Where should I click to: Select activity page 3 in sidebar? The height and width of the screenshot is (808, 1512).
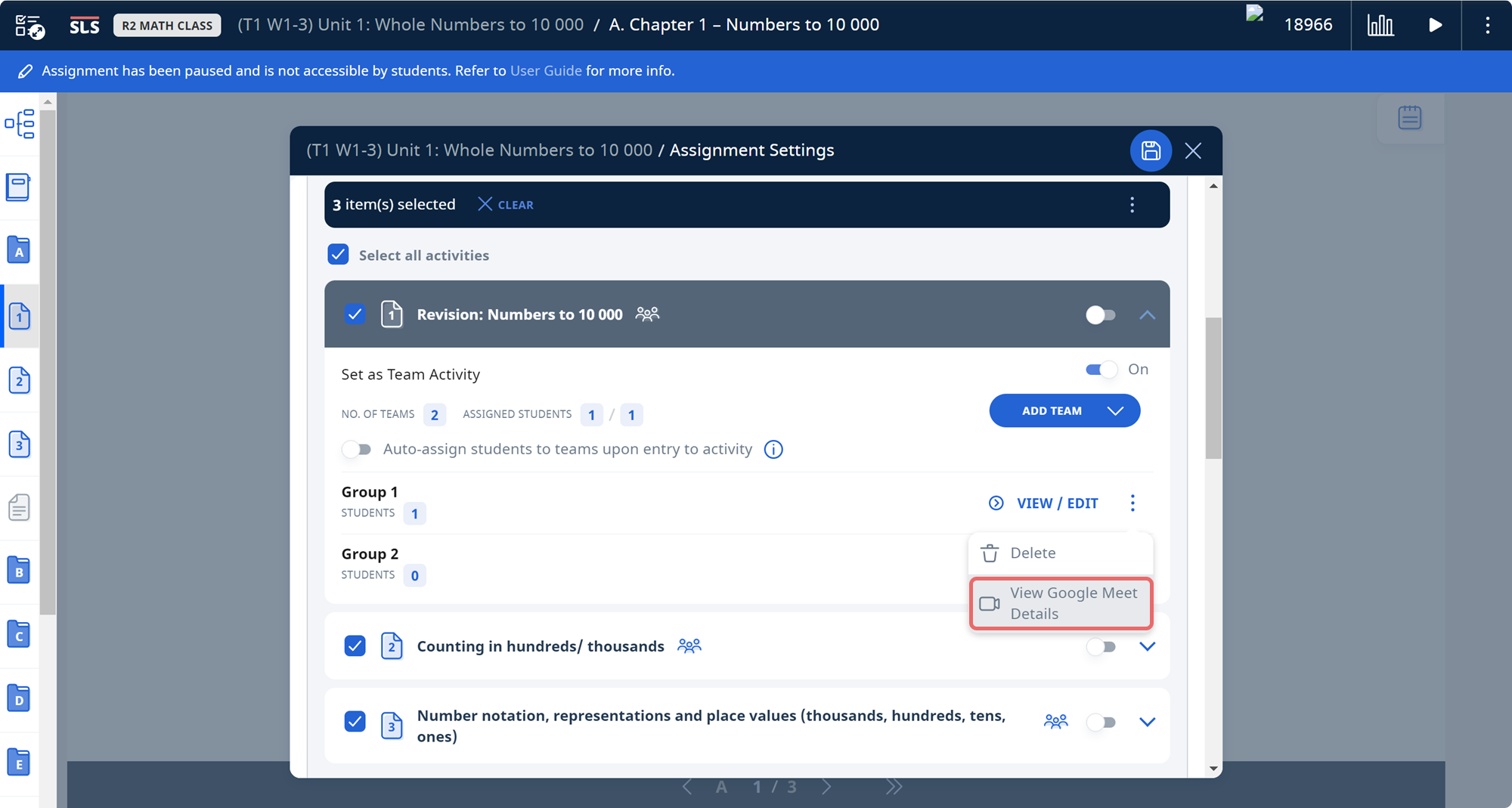click(x=20, y=444)
